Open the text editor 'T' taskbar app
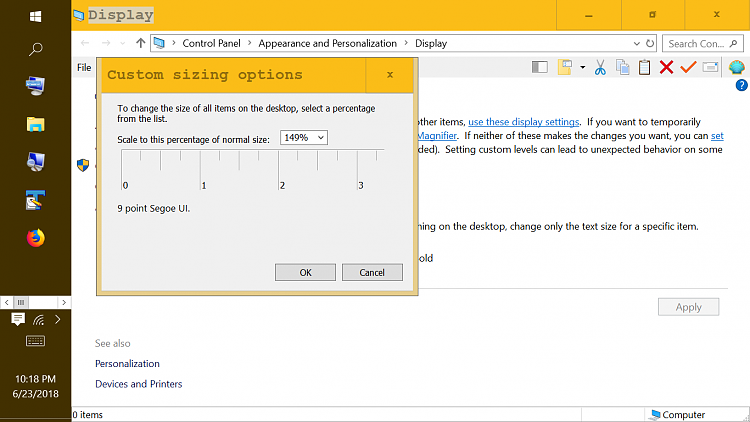 point(35,200)
